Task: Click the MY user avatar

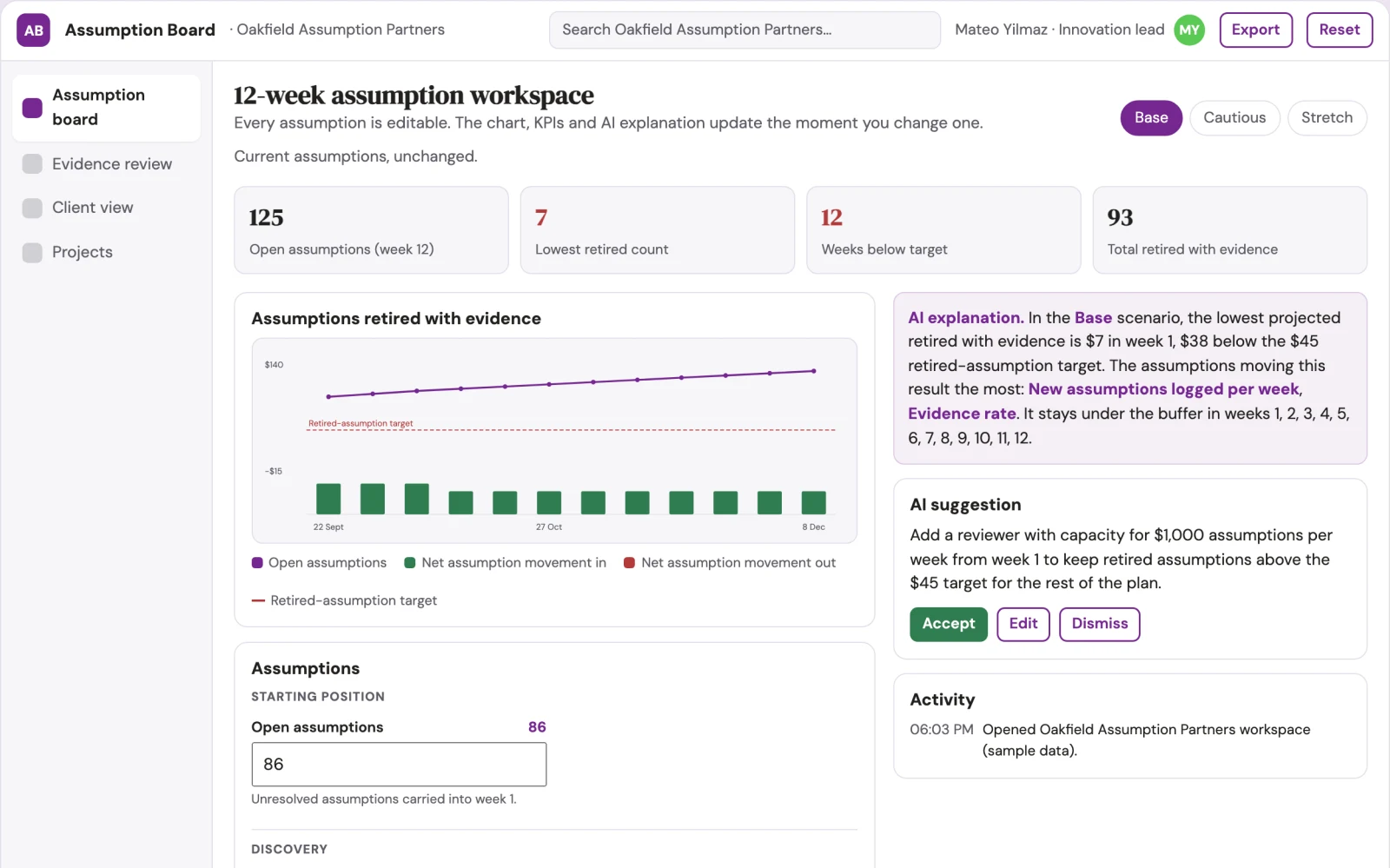Action: (1189, 30)
